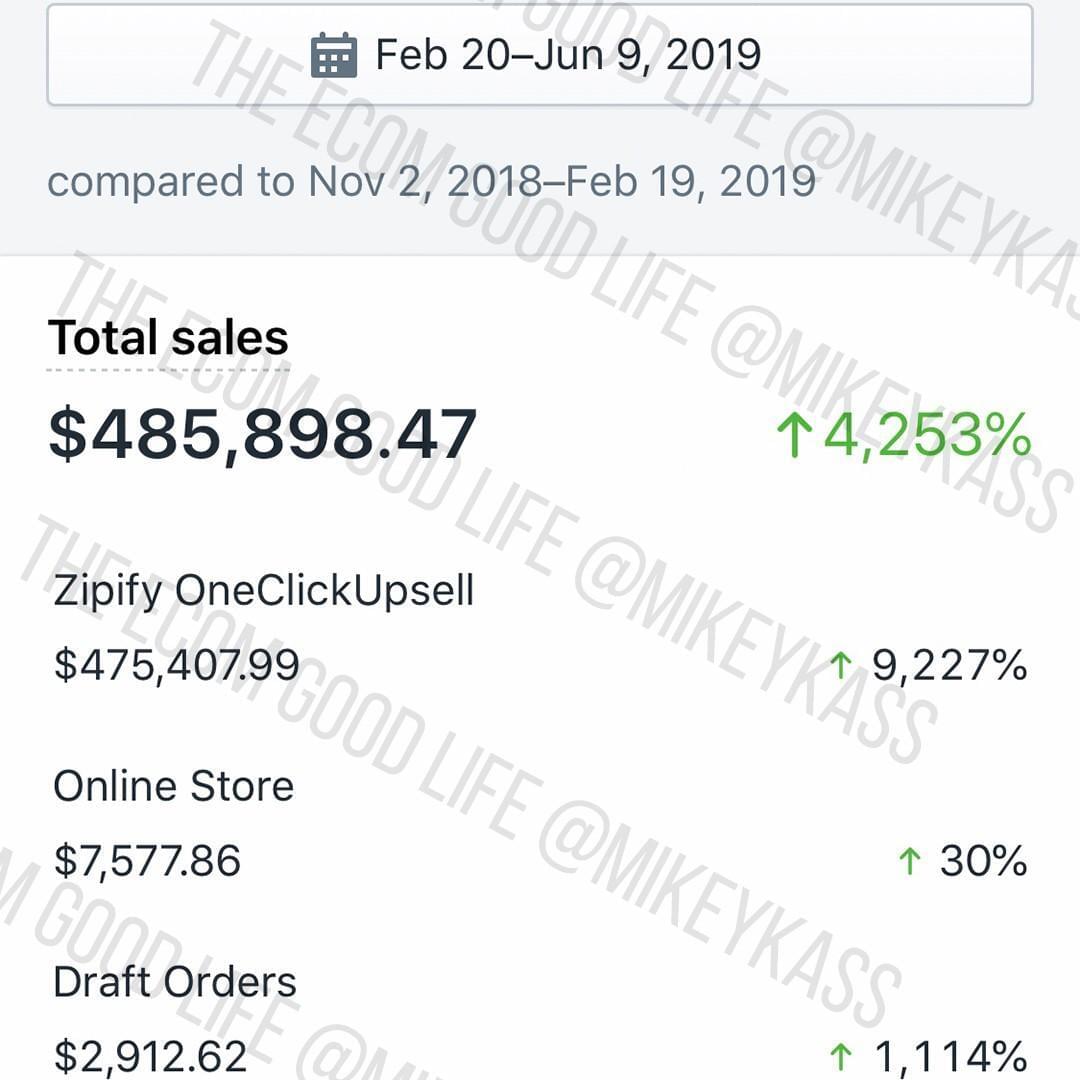Image resolution: width=1080 pixels, height=1080 pixels.
Task: Tap the 30% Online Store change
Action: [x=984, y=861]
